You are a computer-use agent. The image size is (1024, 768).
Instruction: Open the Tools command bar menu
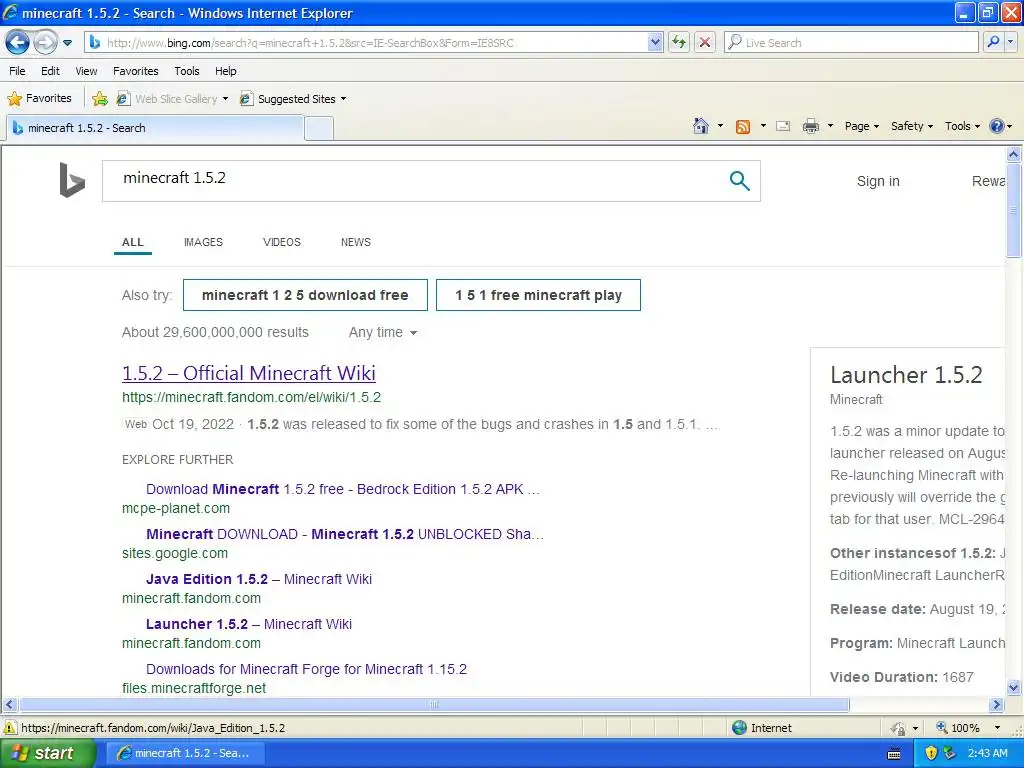pyautogui.click(x=962, y=126)
